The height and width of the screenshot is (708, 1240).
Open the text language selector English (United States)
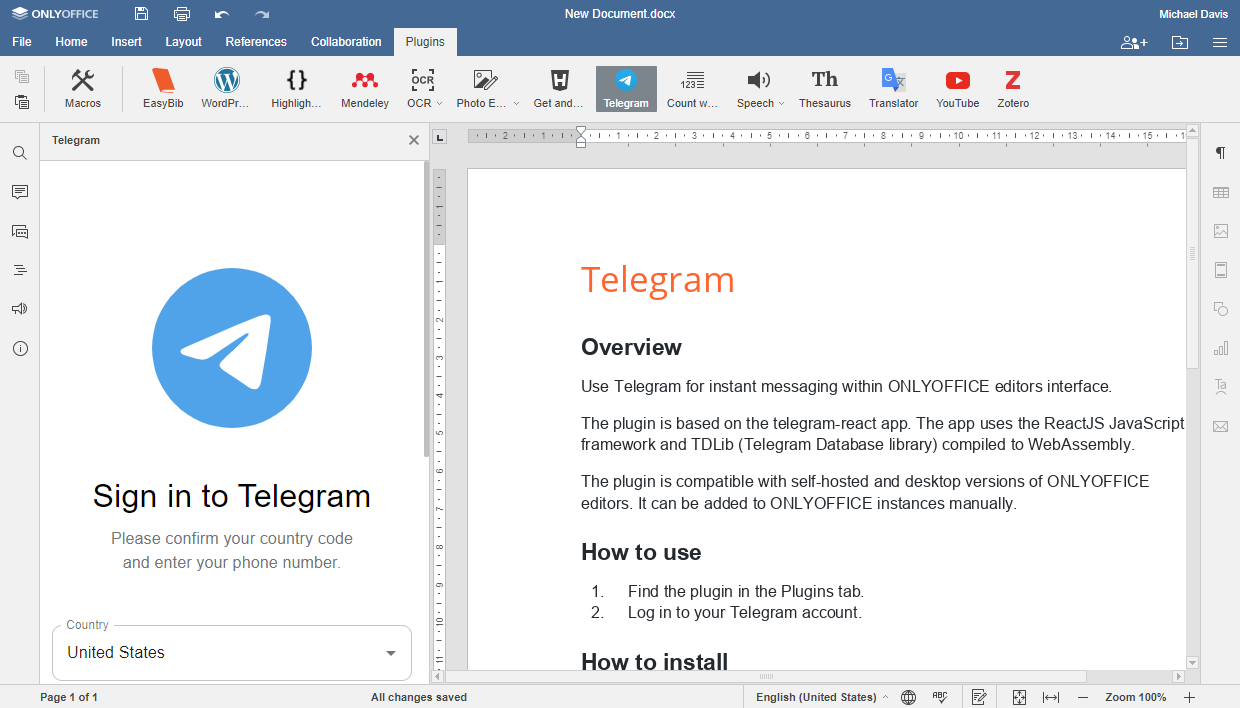click(x=822, y=697)
